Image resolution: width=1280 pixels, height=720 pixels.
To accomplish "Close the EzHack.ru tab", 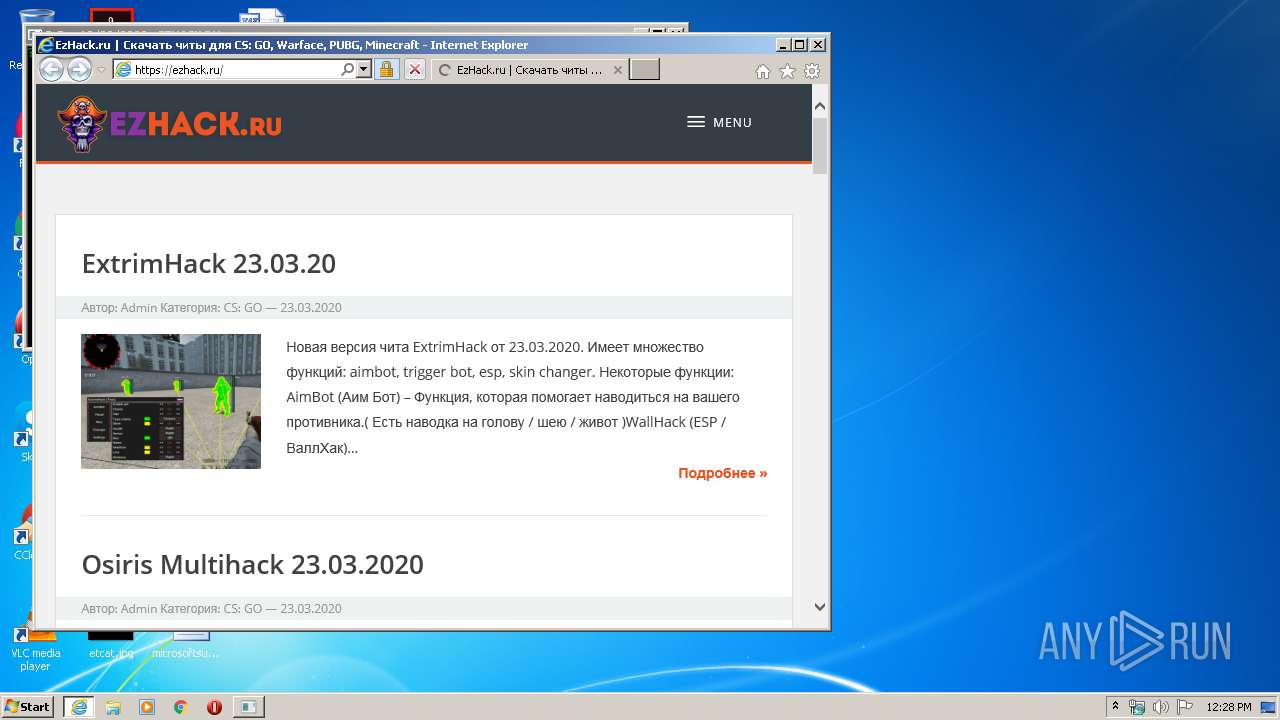I will [618, 70].
